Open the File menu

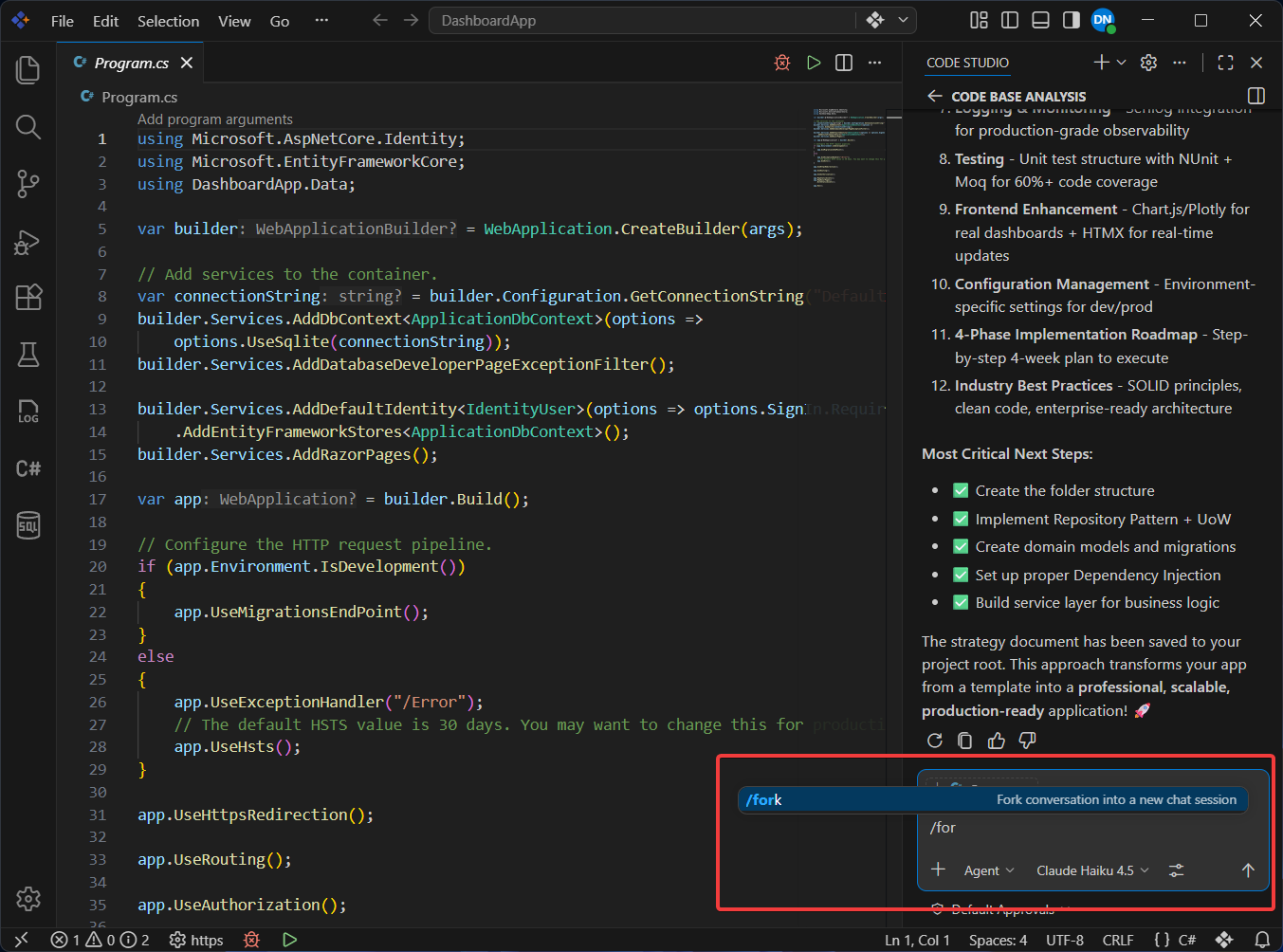point(63,21)
